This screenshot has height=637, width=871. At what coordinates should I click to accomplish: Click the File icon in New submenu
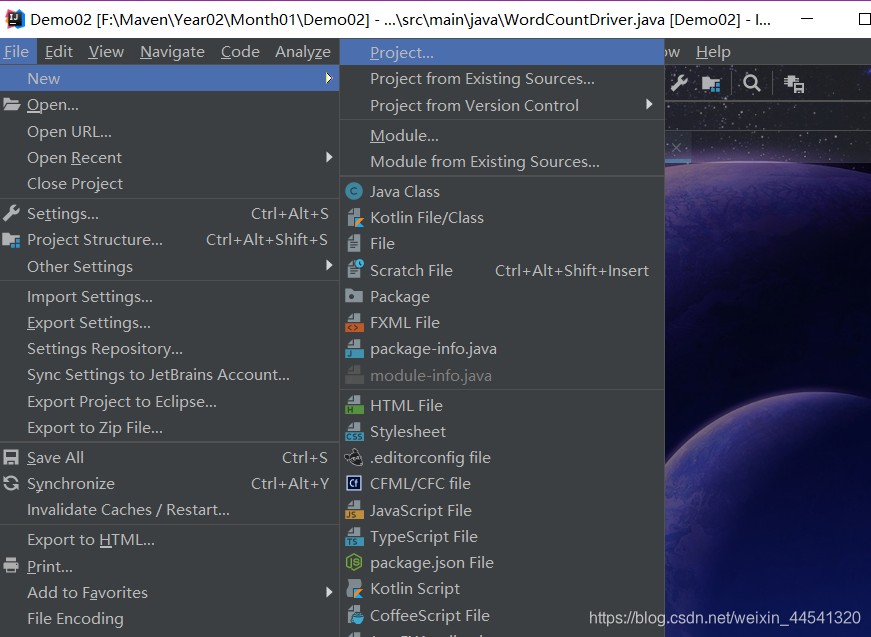pos(353,244)
